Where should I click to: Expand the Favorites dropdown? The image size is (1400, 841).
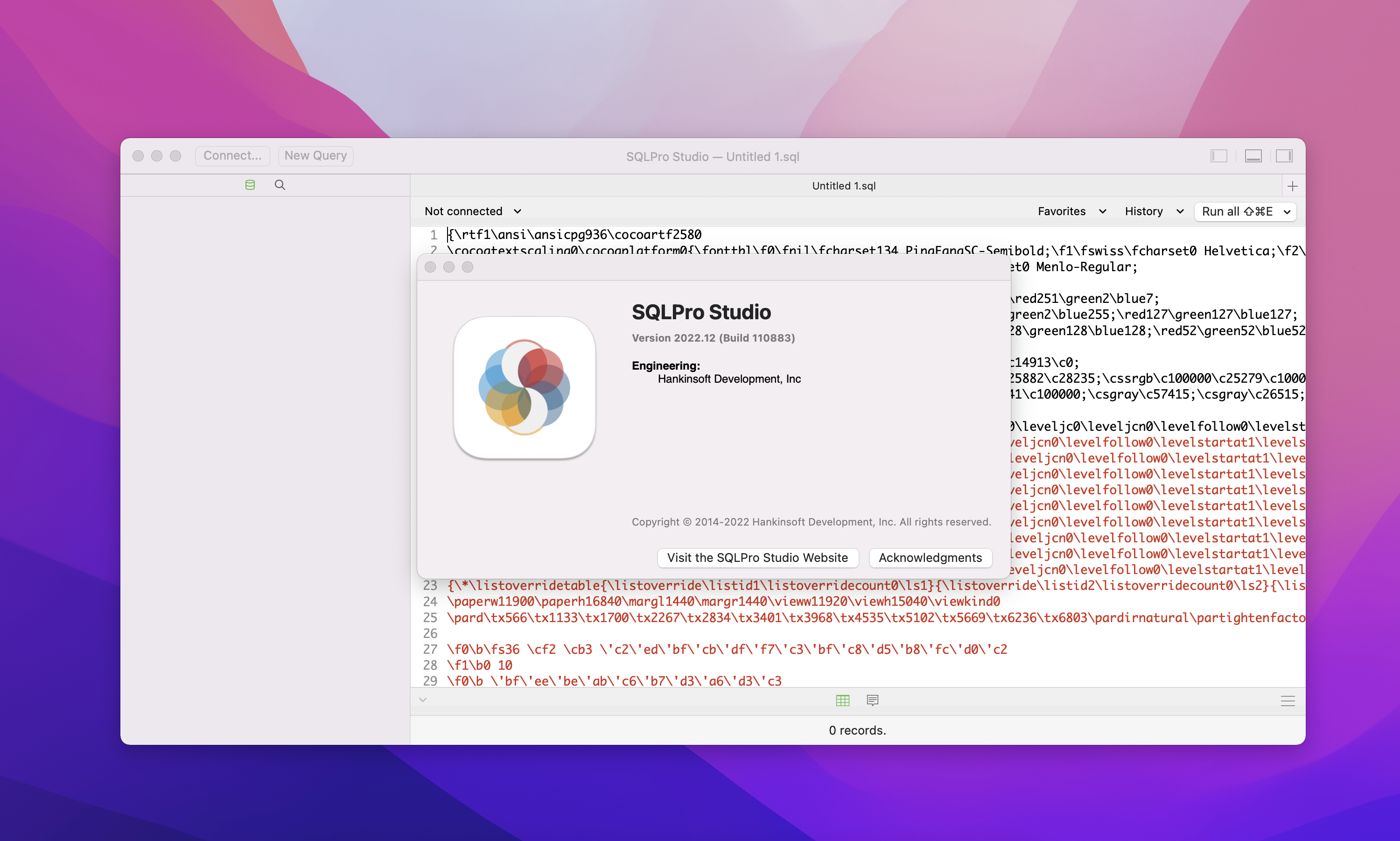pyautogui.click(x=1071, y=211)
